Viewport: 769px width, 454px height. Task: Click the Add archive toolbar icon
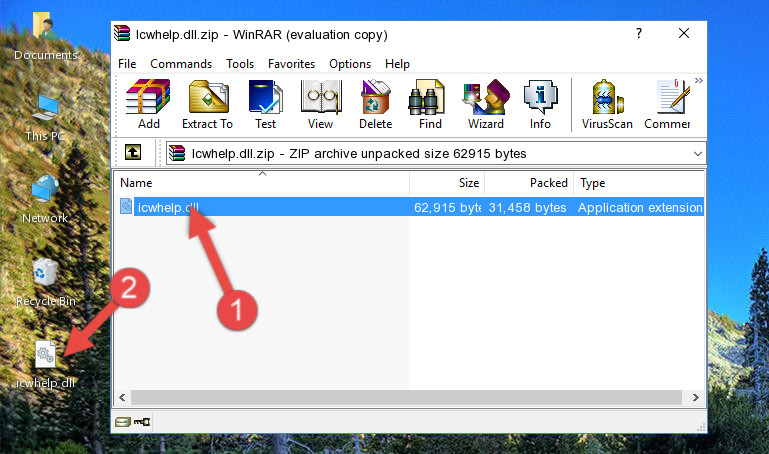point(148,104)
